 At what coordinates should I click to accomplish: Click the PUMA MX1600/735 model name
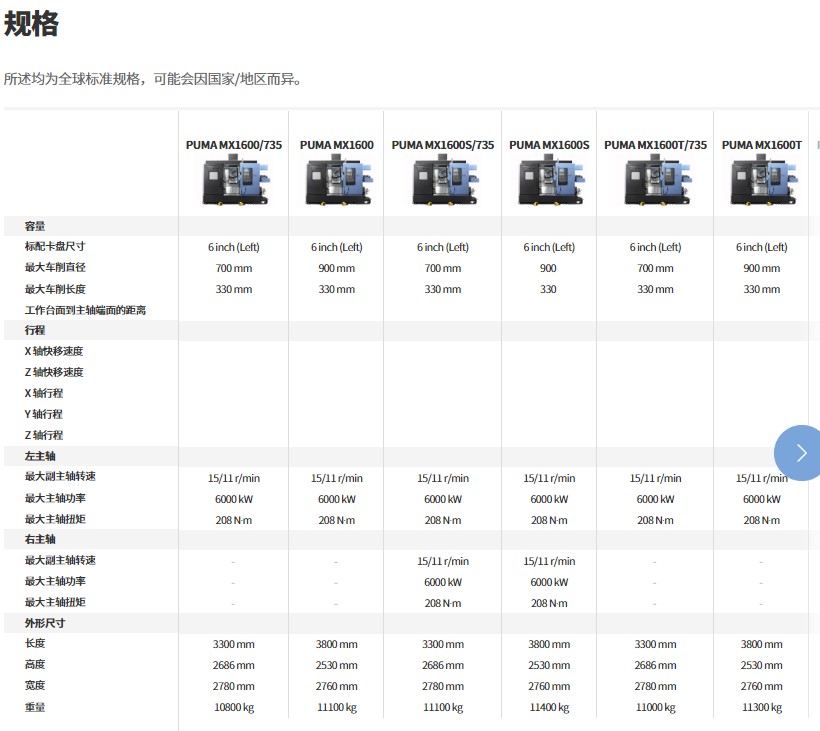234,145
